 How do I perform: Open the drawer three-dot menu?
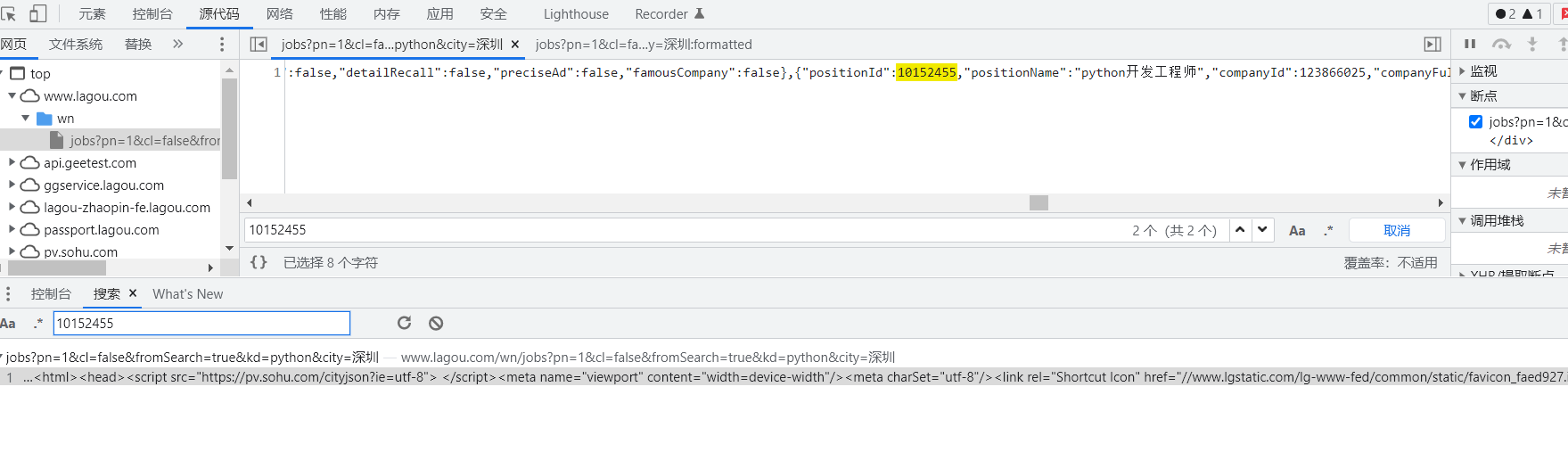8,293
